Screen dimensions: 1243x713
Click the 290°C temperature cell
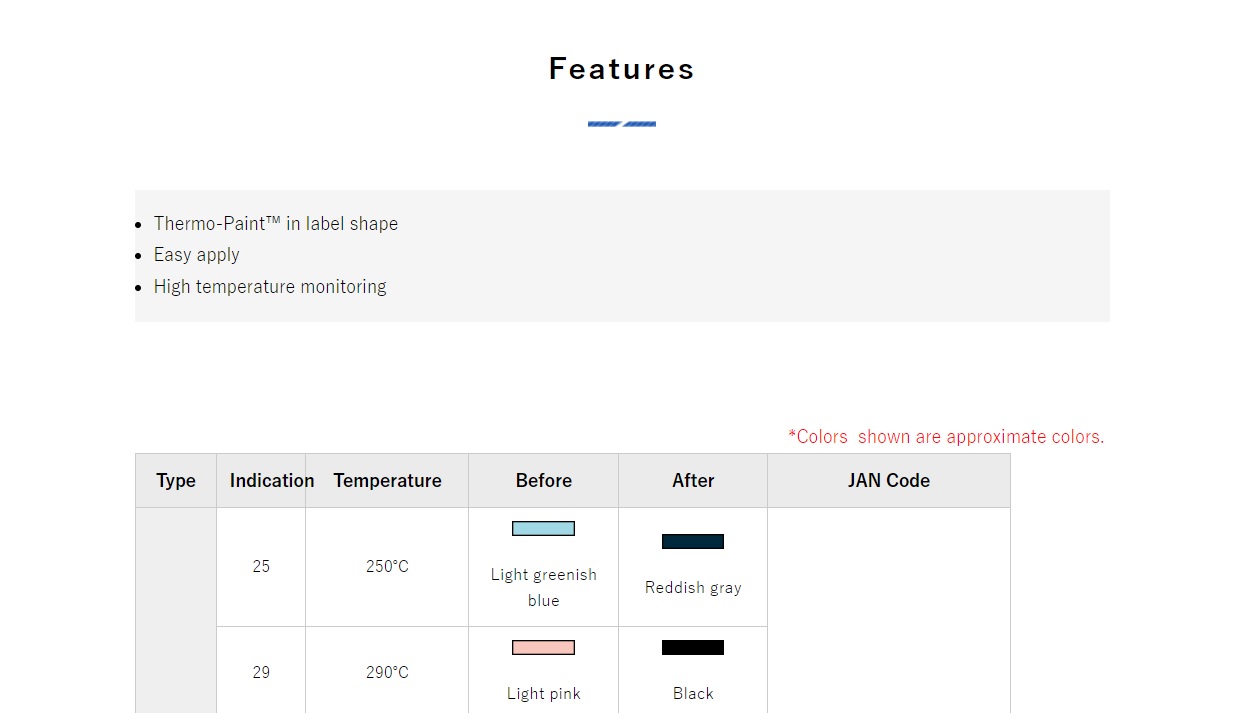tap(387, 672)
